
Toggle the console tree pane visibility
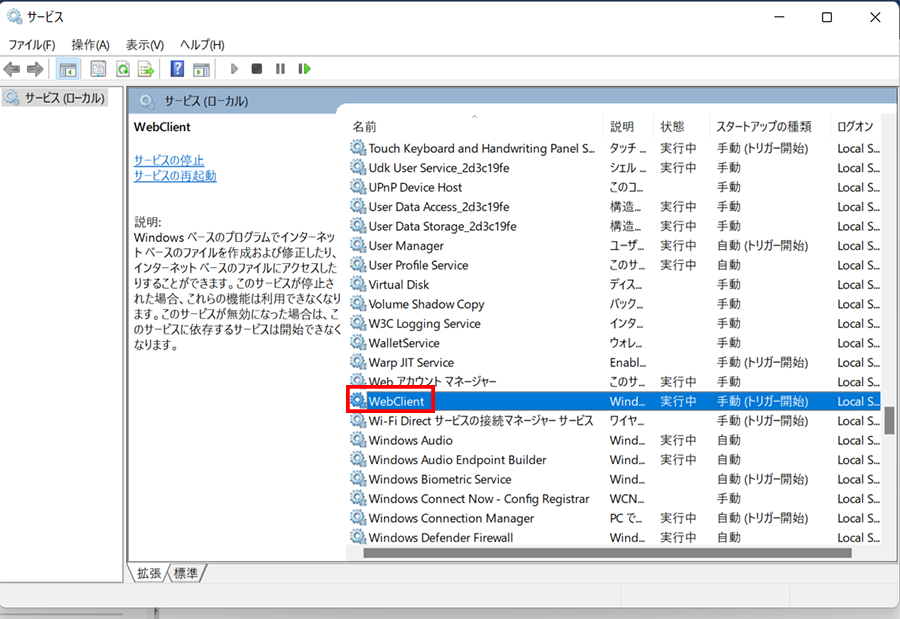pos(67,68)
